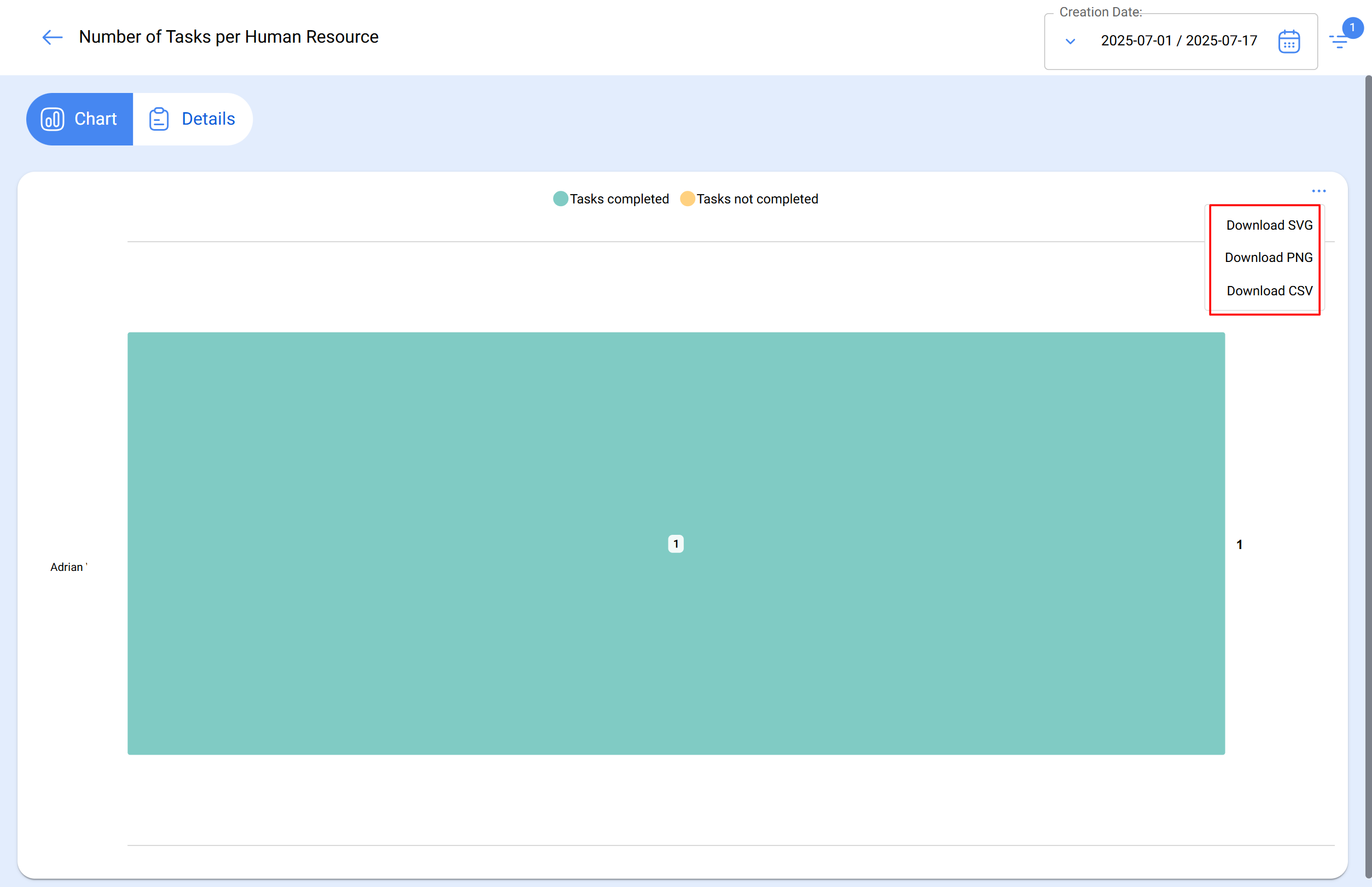Click the date range 2025-07-01 / 2025-07-17 field
1372x887 pixels.
click(1178, 41)
